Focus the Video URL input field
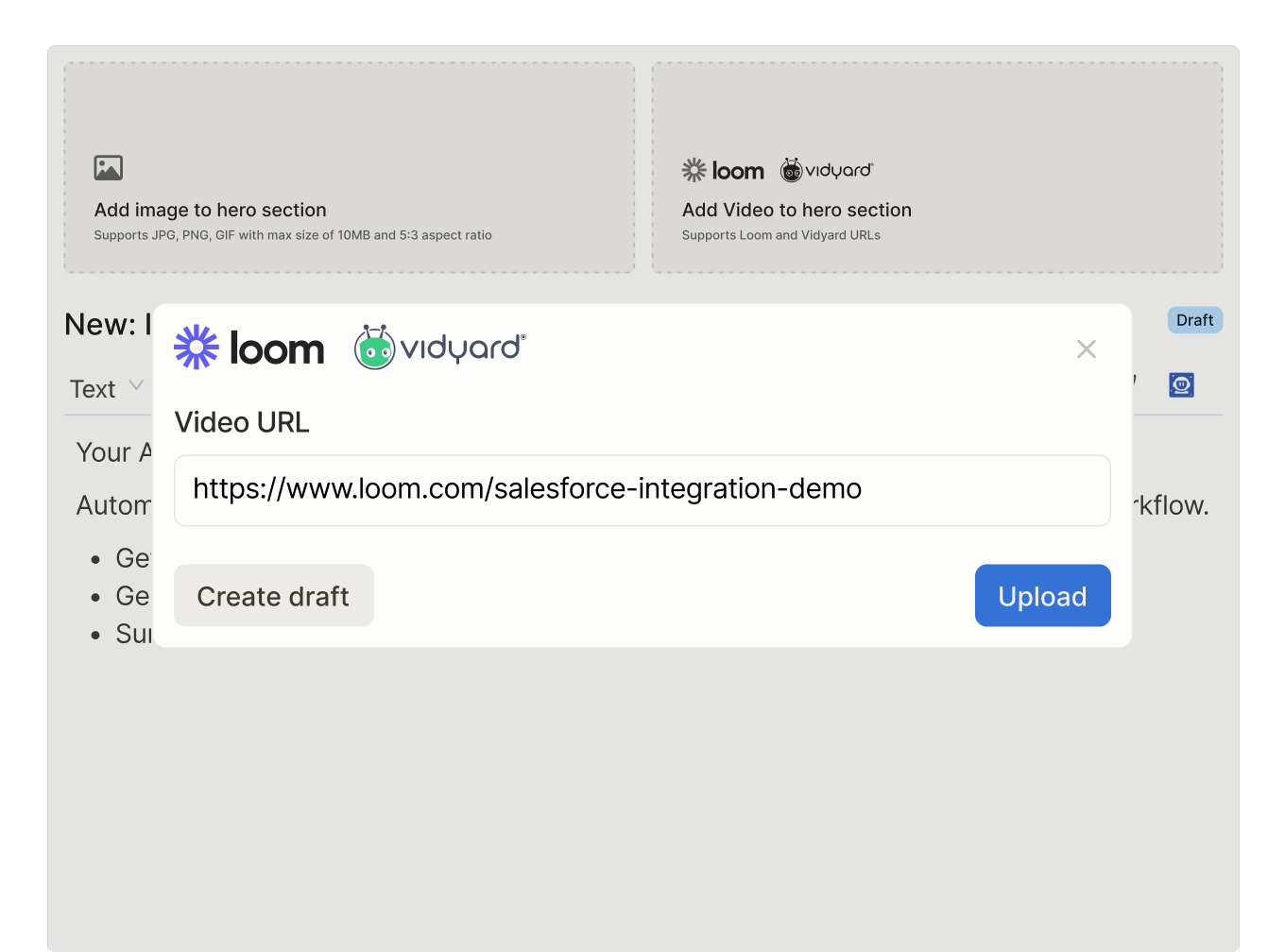The width and height of the screenshot is (1285, 952). point(642,490)
